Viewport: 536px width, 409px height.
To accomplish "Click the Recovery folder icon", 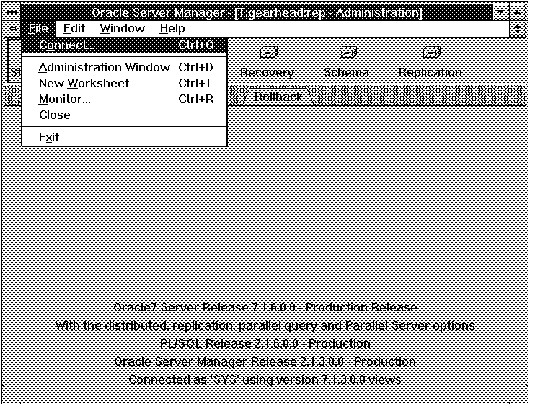I will point(268,53).
